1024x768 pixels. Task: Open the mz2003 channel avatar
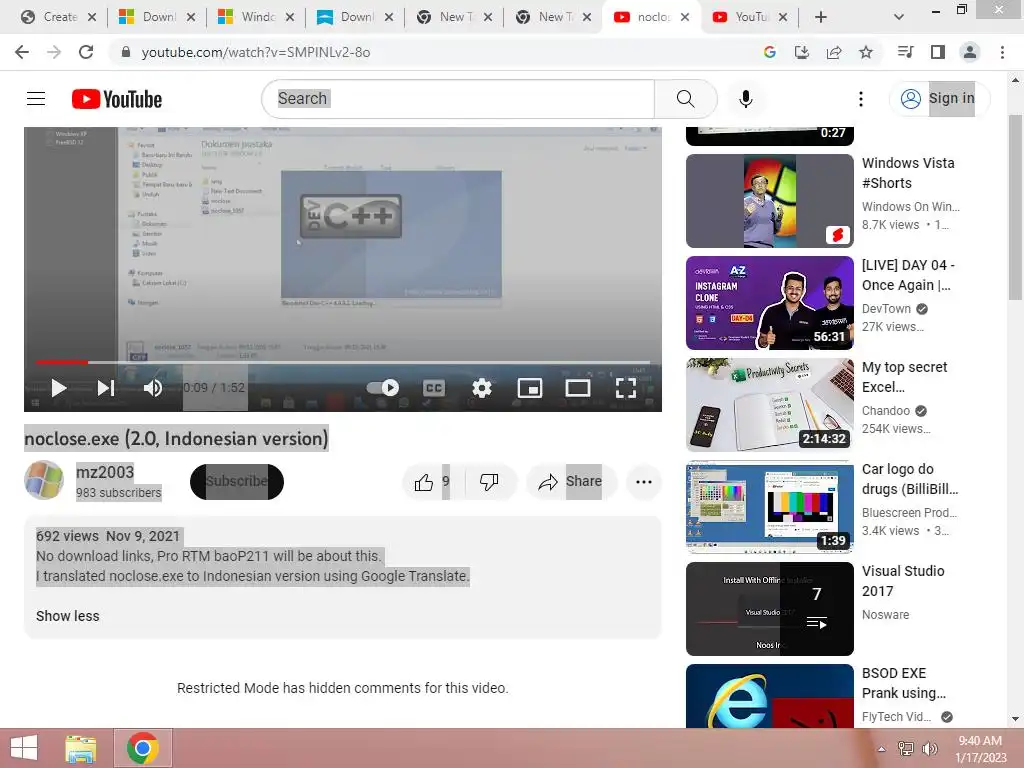tap(44, 480)
